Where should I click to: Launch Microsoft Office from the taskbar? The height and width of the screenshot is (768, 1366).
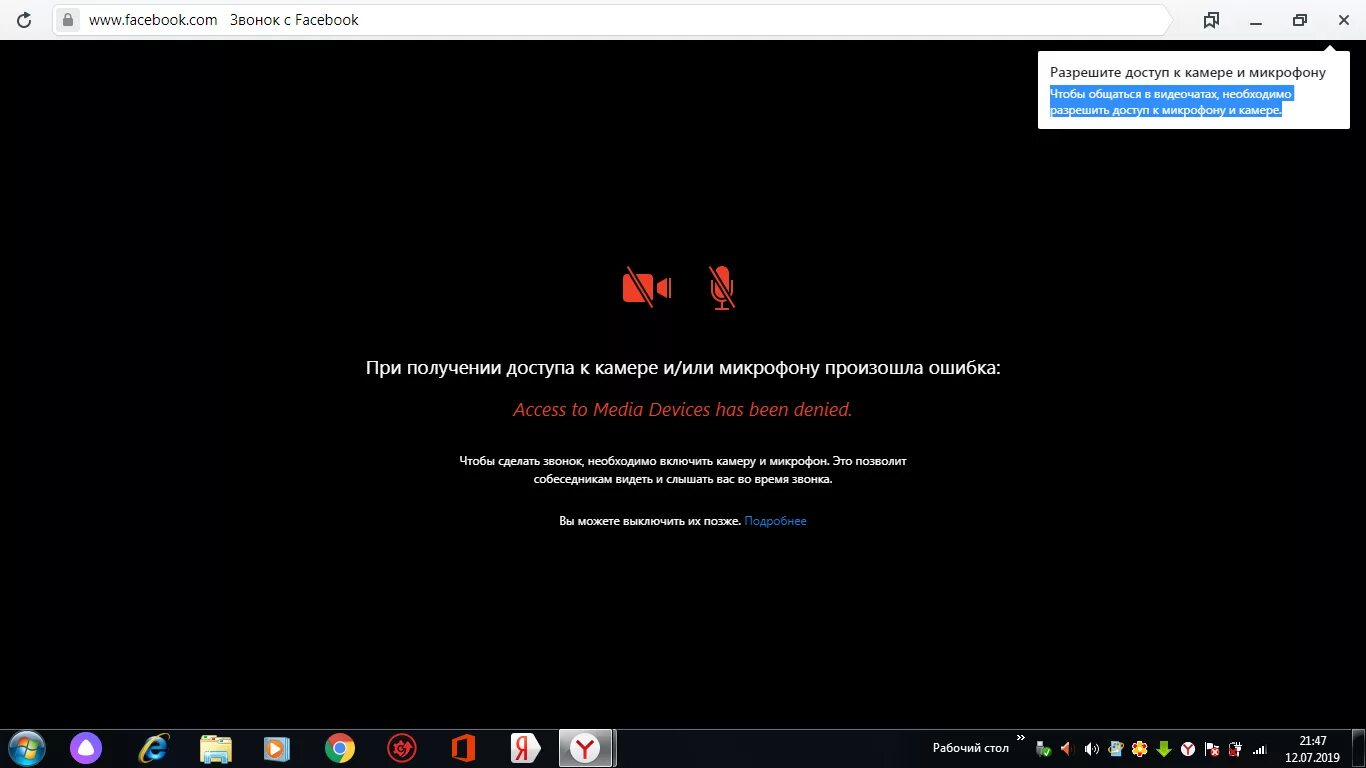(463, 748)
